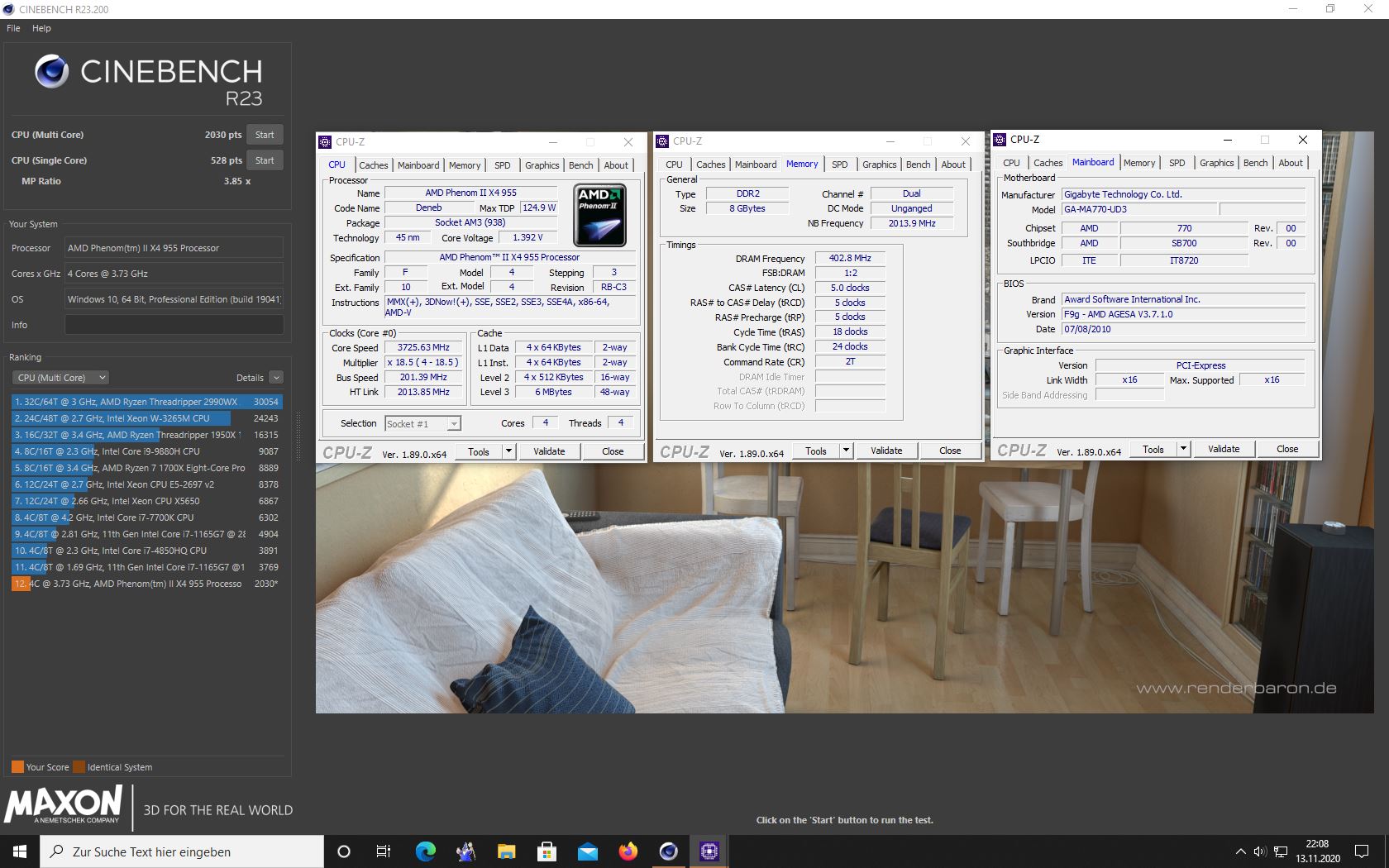Open the Cinebench File menu
Image resolution: width=1389 pixels, height=868 pixels.
pyautogui.click(x=13, y=28)
